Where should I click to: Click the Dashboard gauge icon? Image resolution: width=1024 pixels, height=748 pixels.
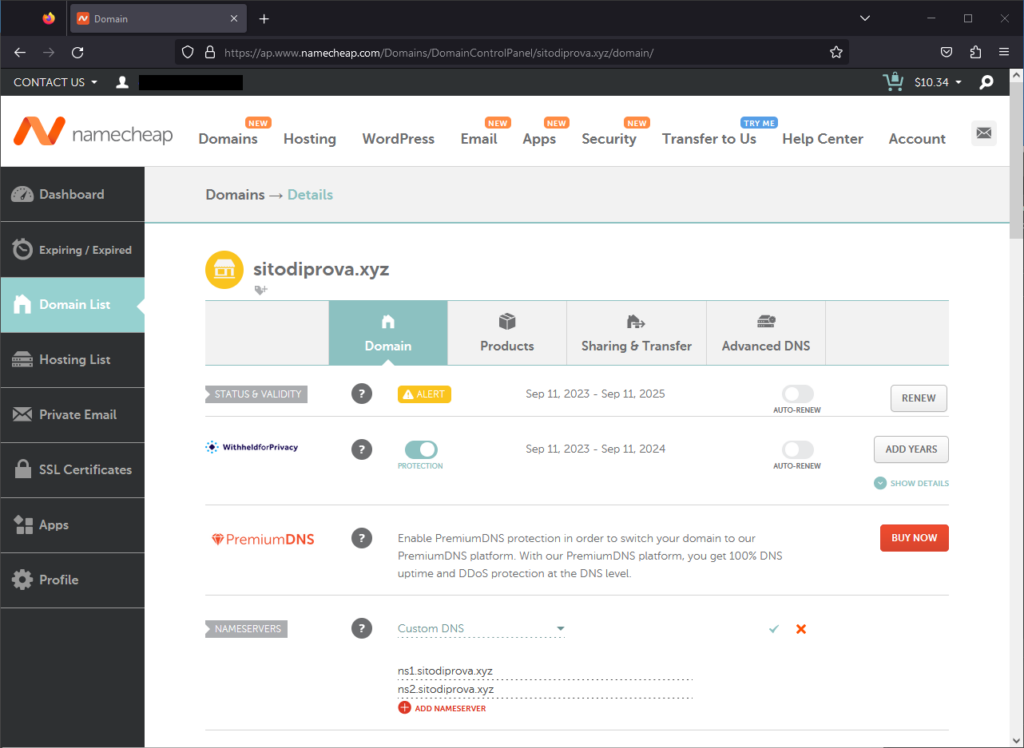(22, 194)
